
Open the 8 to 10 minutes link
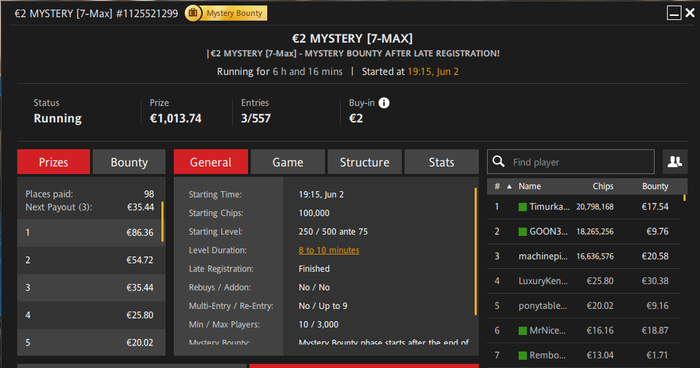pos(329,250)
